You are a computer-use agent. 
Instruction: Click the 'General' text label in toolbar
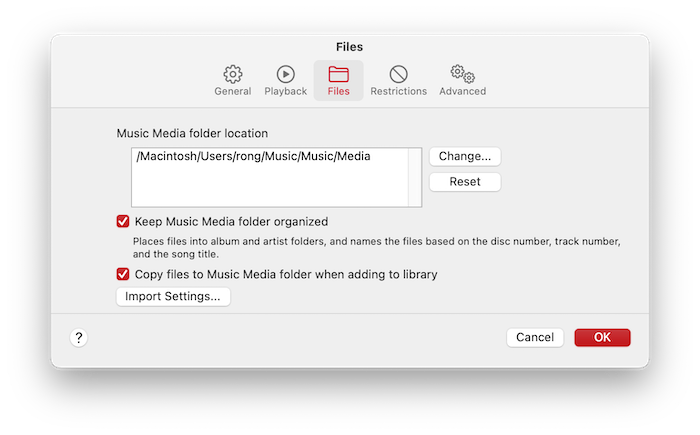tap(233, 91)
